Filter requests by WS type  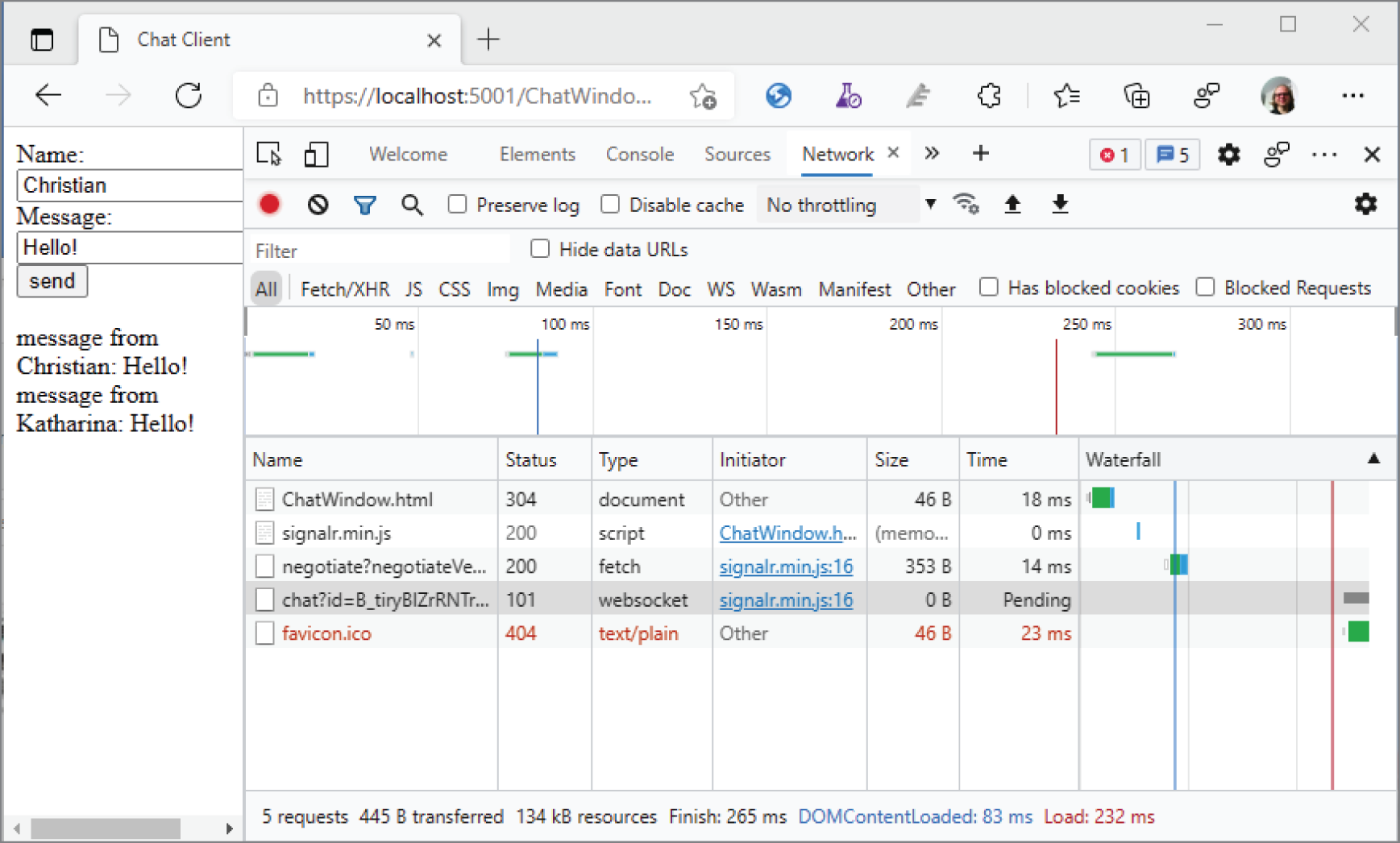721,289
